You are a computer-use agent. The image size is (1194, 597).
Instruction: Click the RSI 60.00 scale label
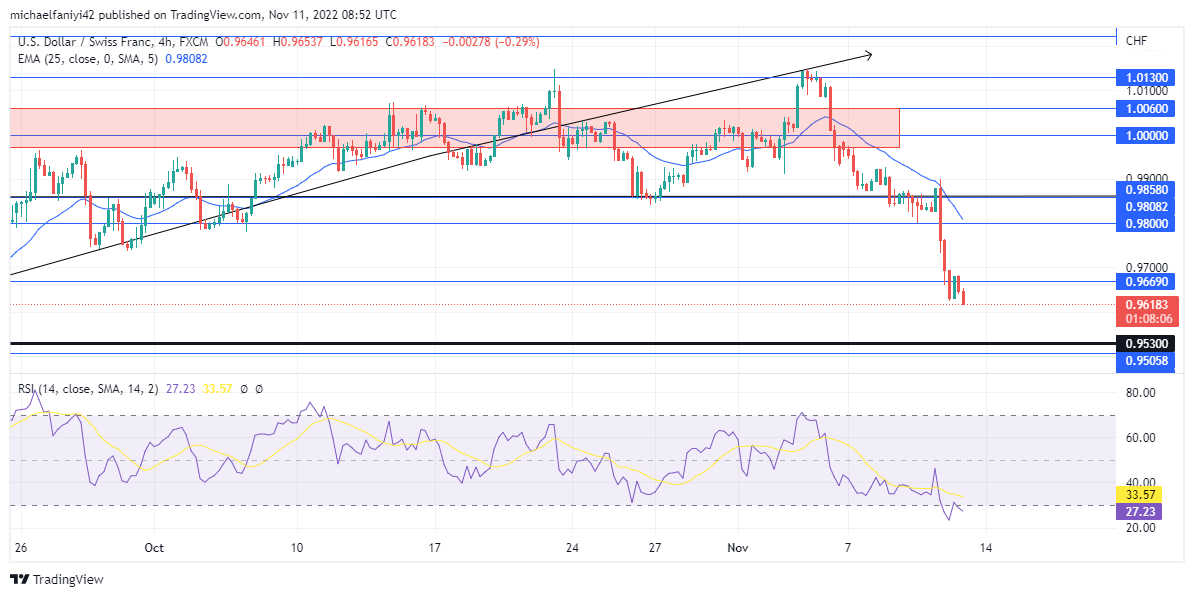click(x=1140, y=438)
